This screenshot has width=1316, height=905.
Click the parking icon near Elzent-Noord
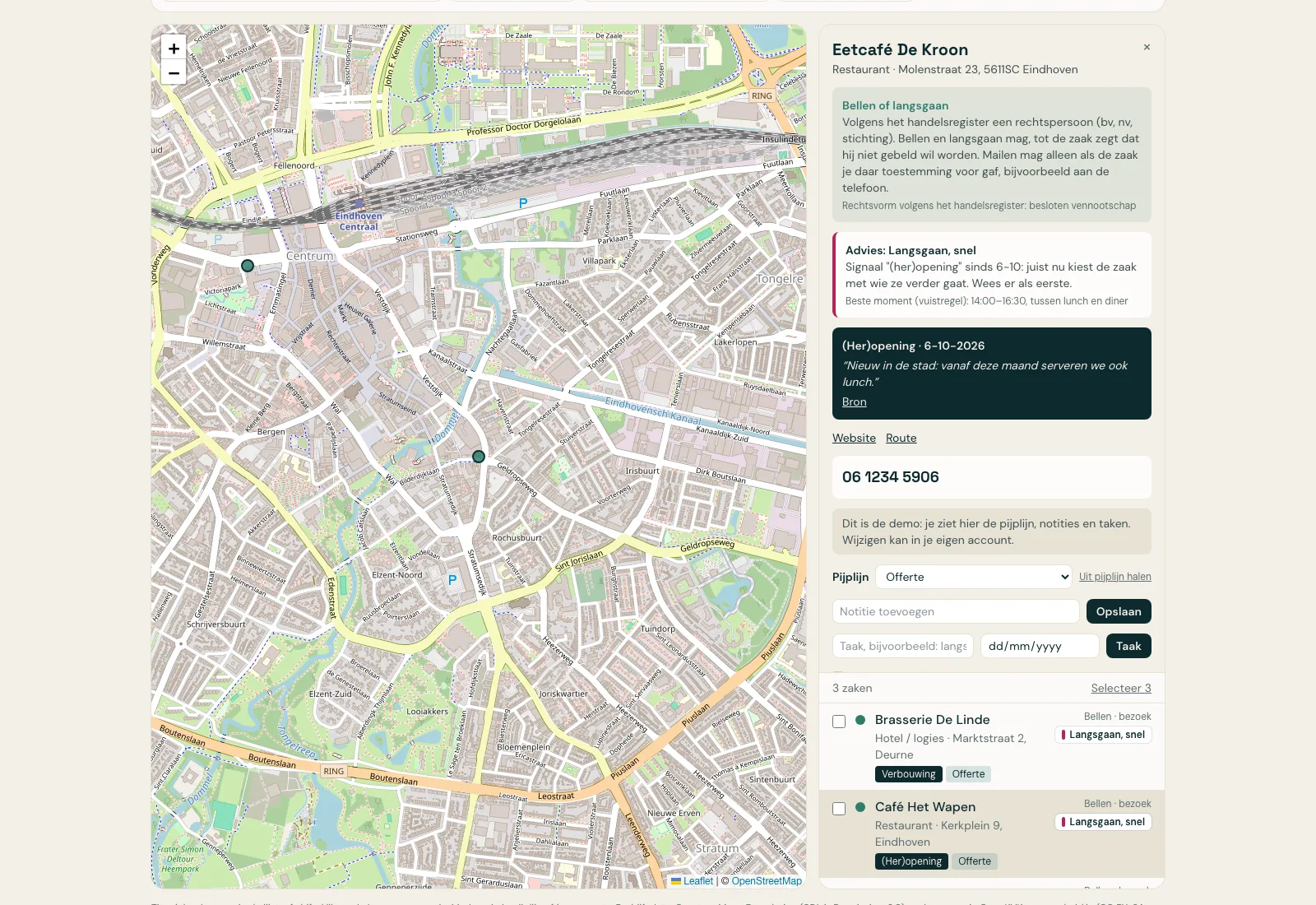(452, 580)
